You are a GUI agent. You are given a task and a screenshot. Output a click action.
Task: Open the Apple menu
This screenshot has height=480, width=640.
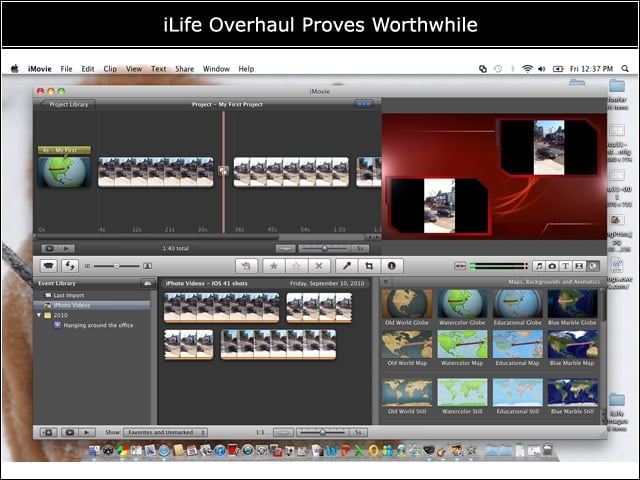pyautogui.click(x=15, y=69)
